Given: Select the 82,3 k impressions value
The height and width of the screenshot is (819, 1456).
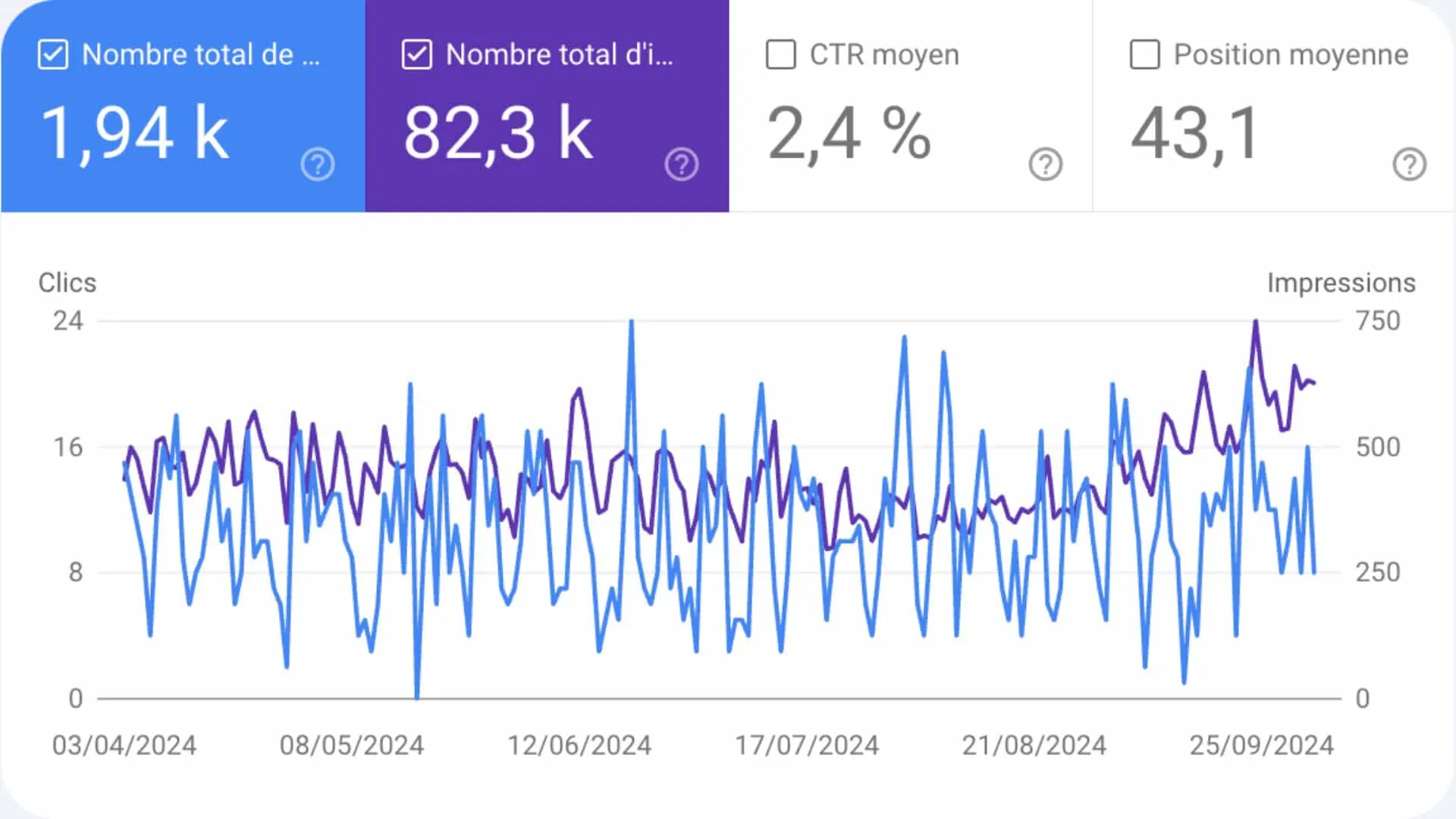Looking at the screenshot, I should click(497, 133).
